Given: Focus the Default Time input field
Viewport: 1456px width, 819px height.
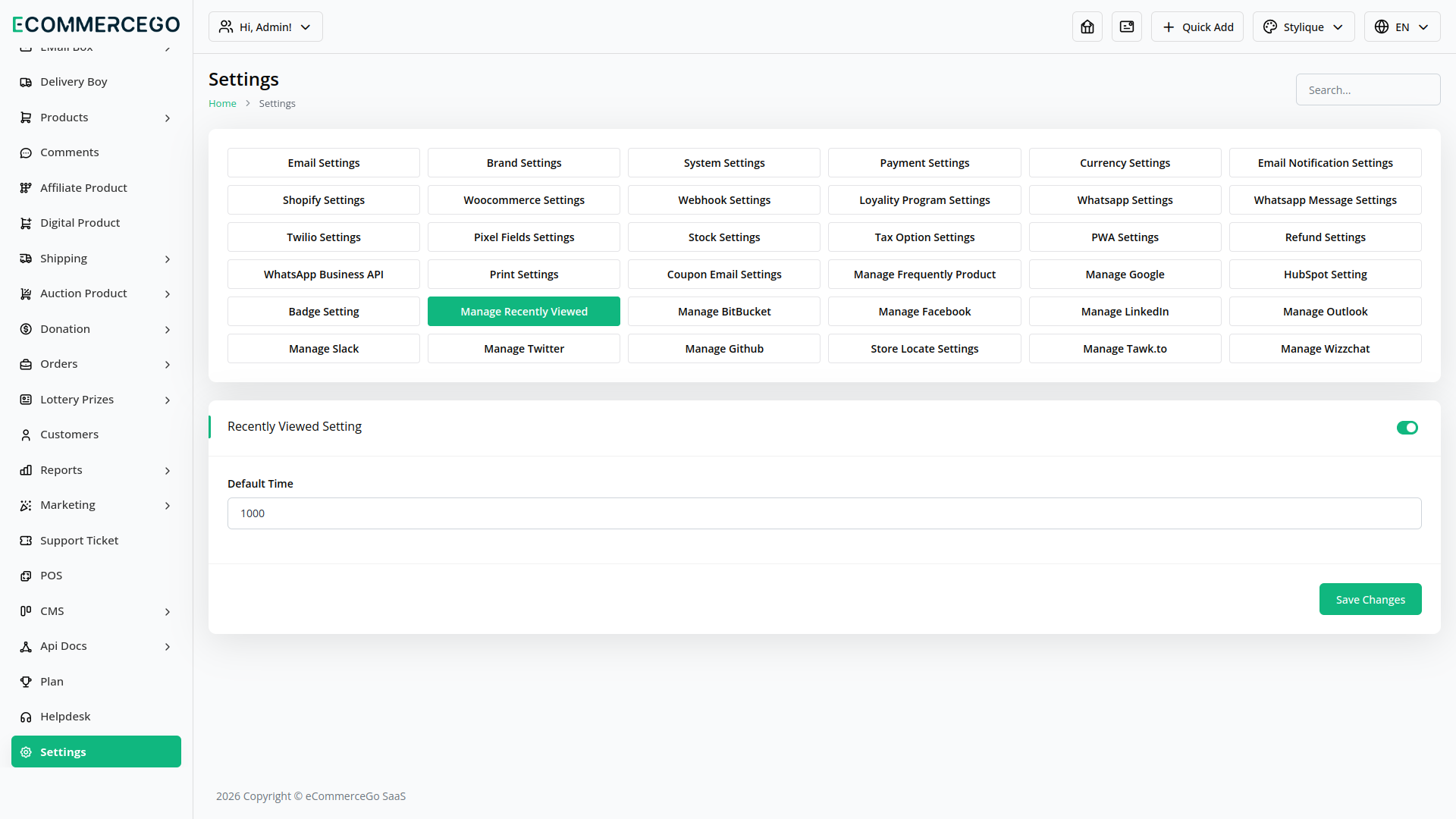Looking at the screenshot, I should tap(824, 513).
